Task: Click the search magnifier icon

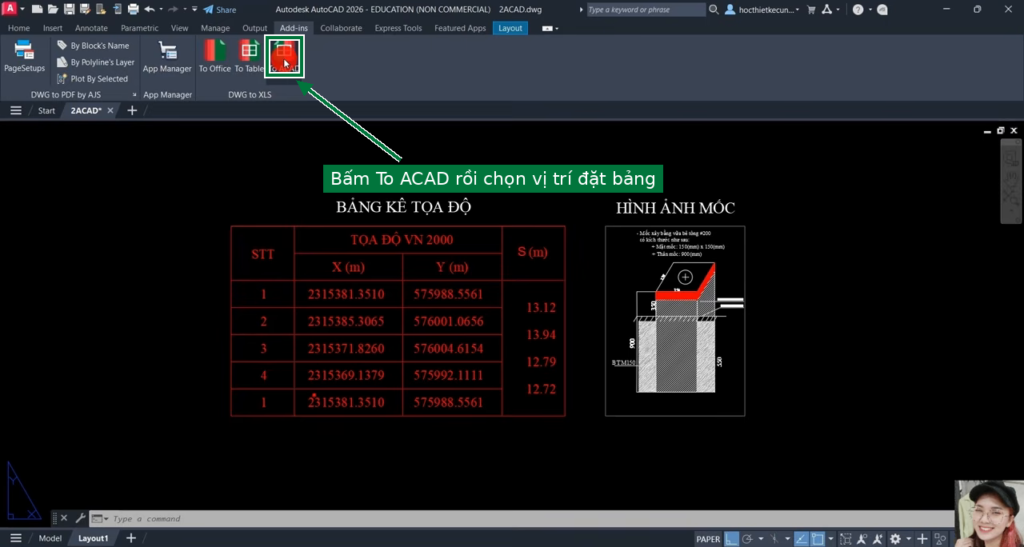Action: click(714, 9)
